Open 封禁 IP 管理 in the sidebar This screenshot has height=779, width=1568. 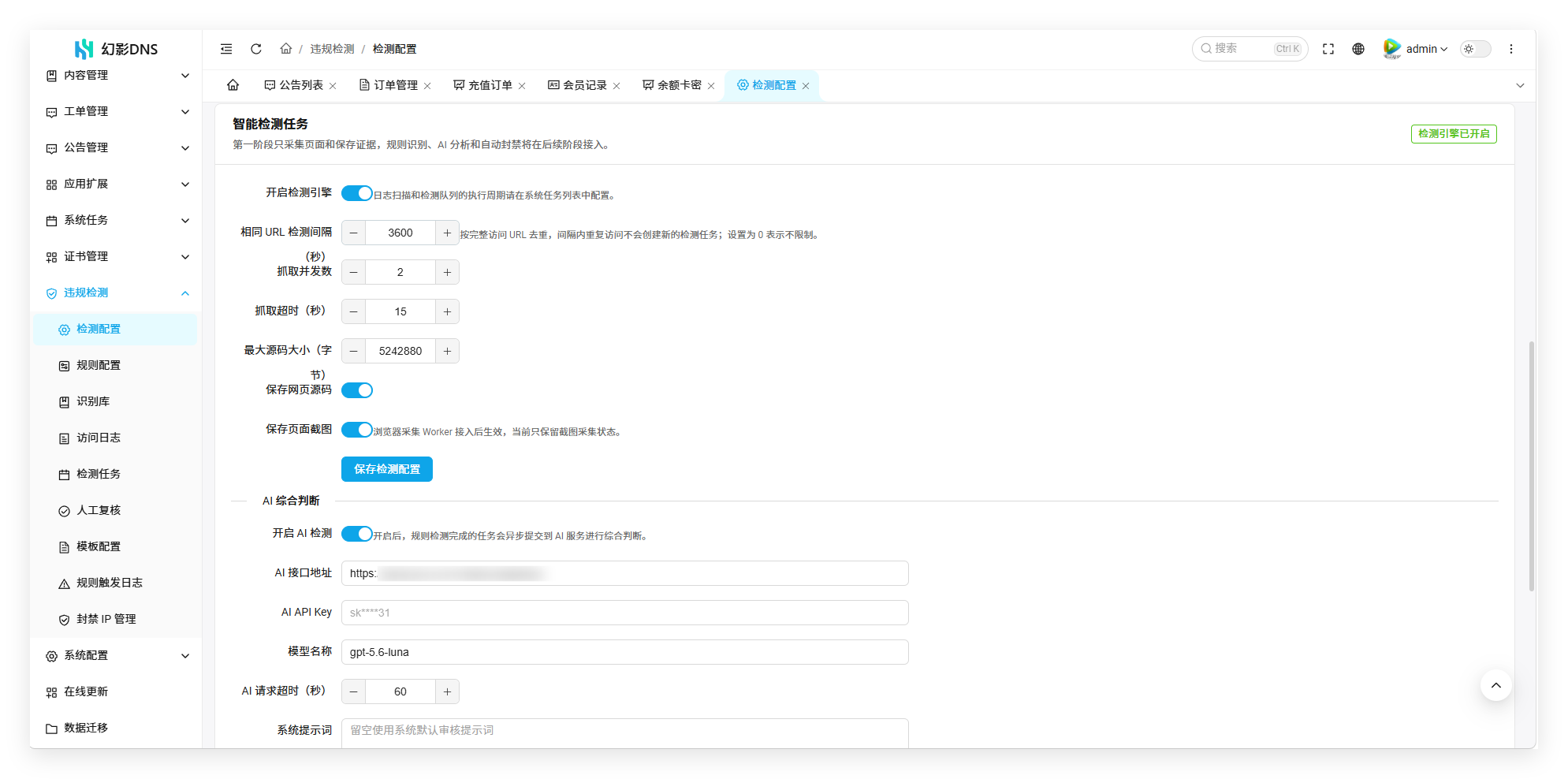[x=115, y=620]
